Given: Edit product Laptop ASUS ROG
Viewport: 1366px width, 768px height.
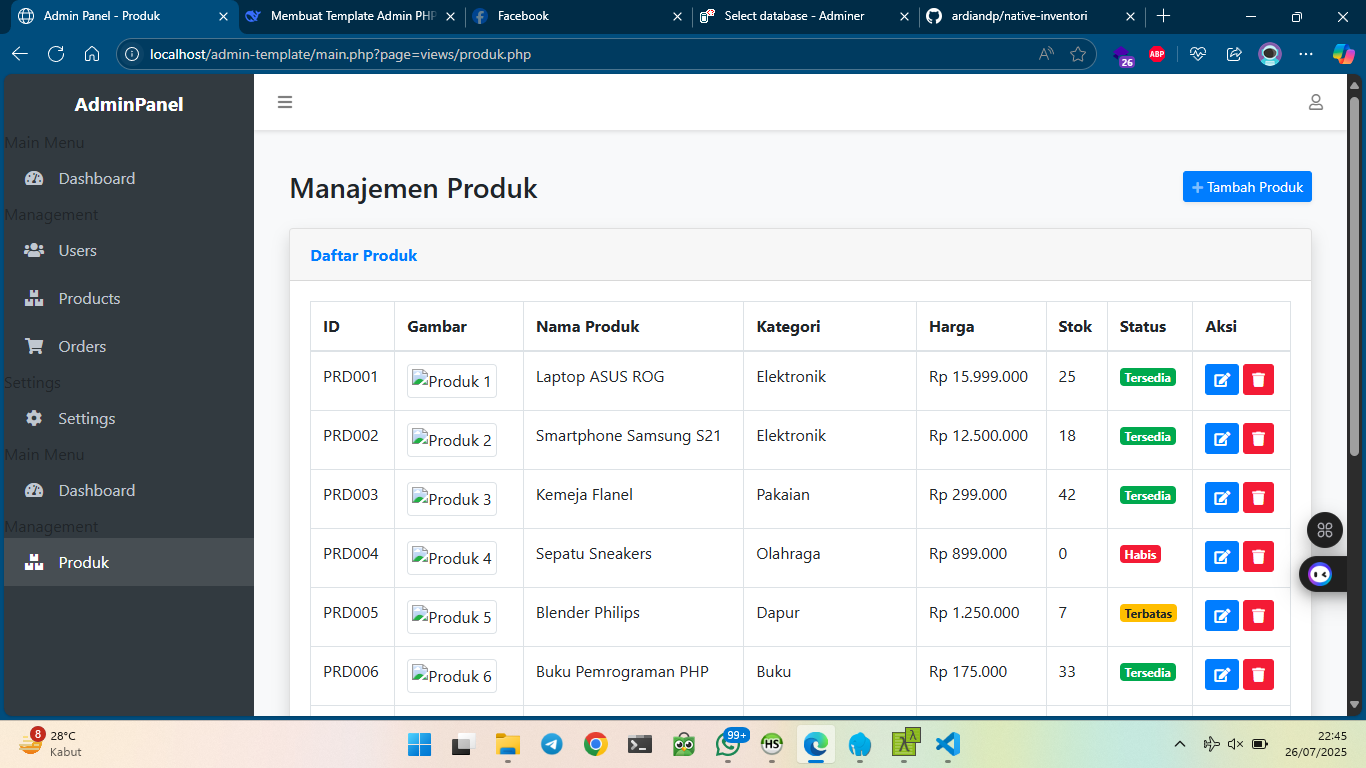Looking at the screenshot, I should click(x=1222, y=380).
